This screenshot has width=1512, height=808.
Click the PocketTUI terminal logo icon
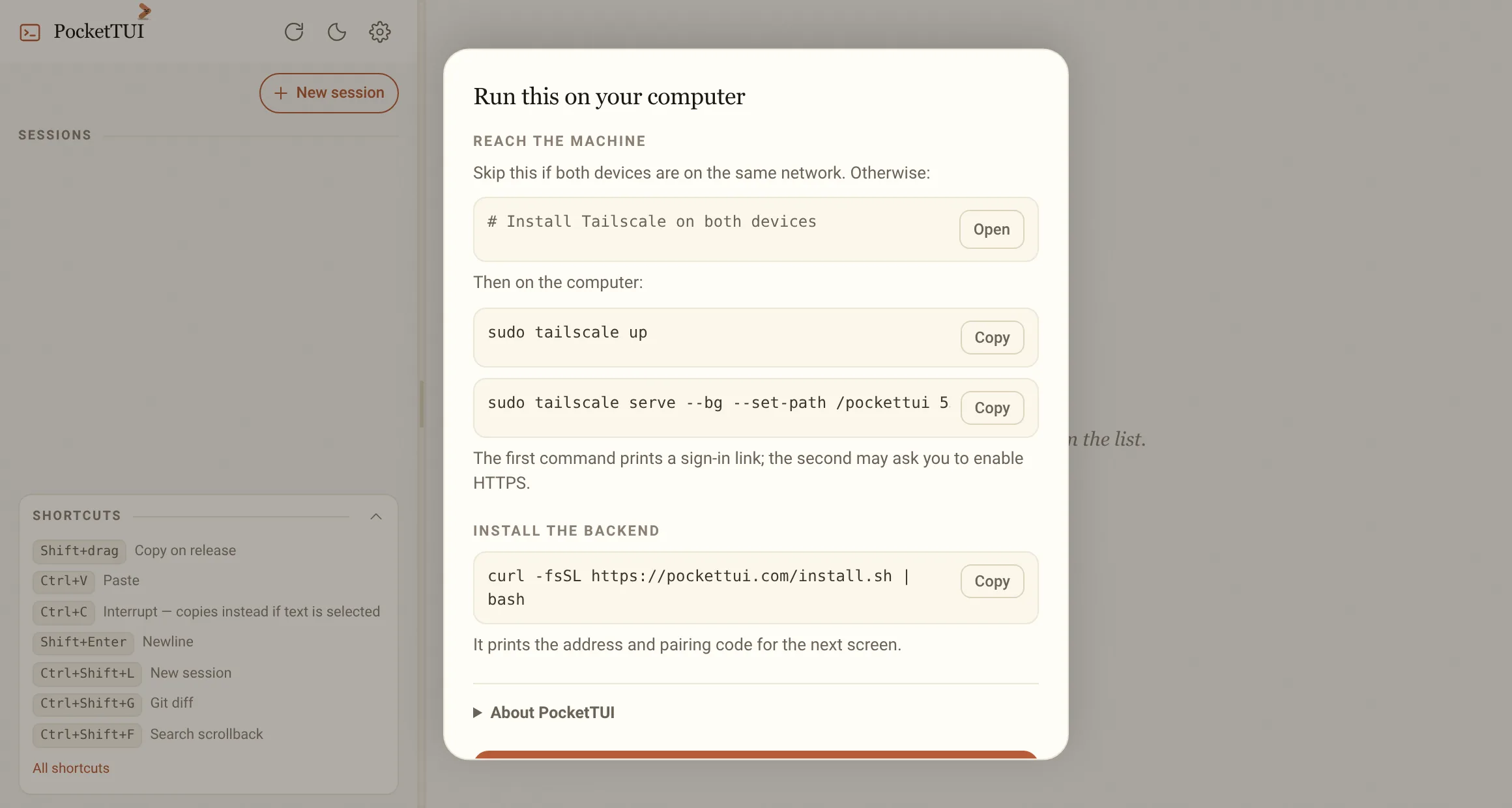[30, 32]
